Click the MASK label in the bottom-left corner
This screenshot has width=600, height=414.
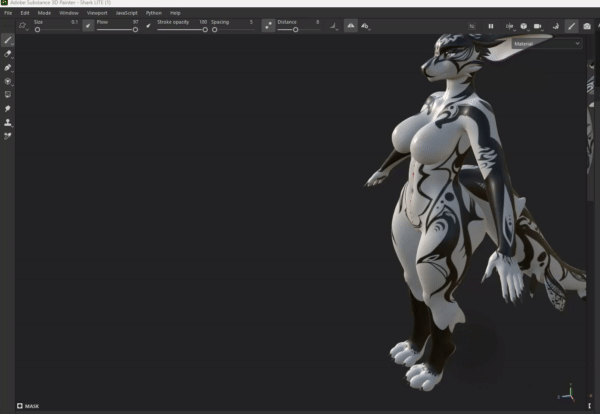(30, 406)
